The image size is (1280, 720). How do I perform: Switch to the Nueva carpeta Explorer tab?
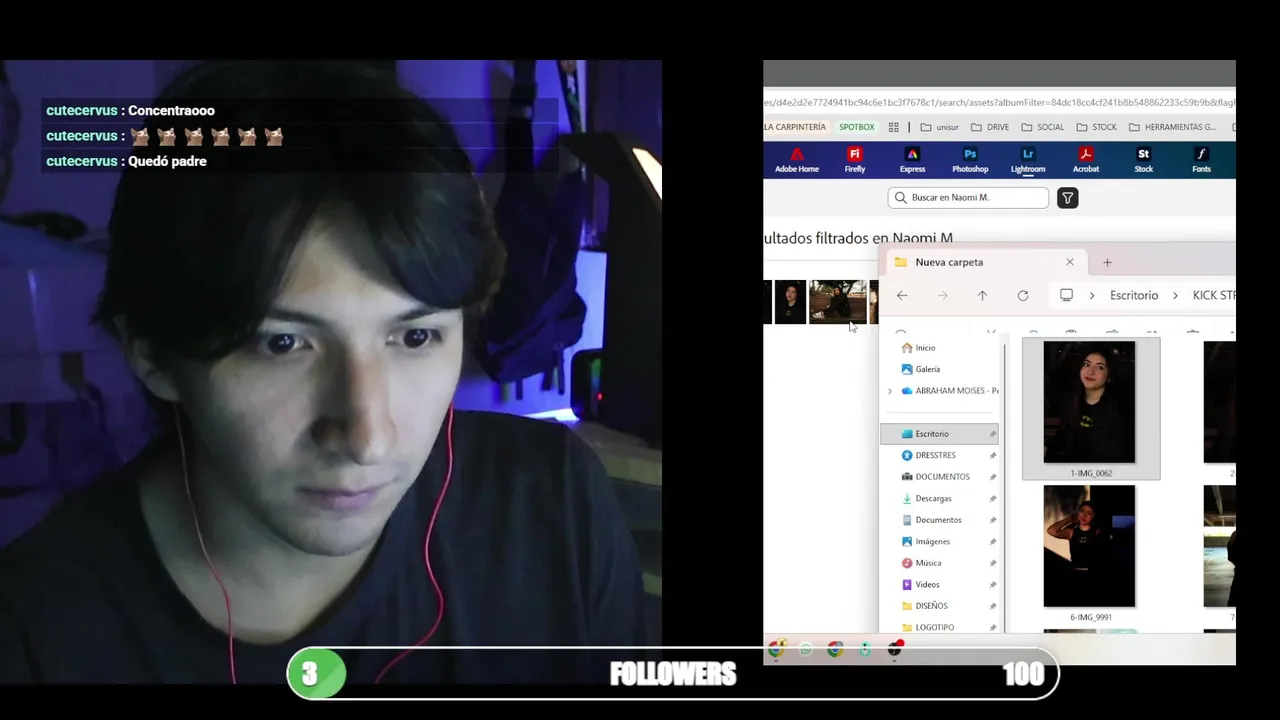(x=985, y=262)
